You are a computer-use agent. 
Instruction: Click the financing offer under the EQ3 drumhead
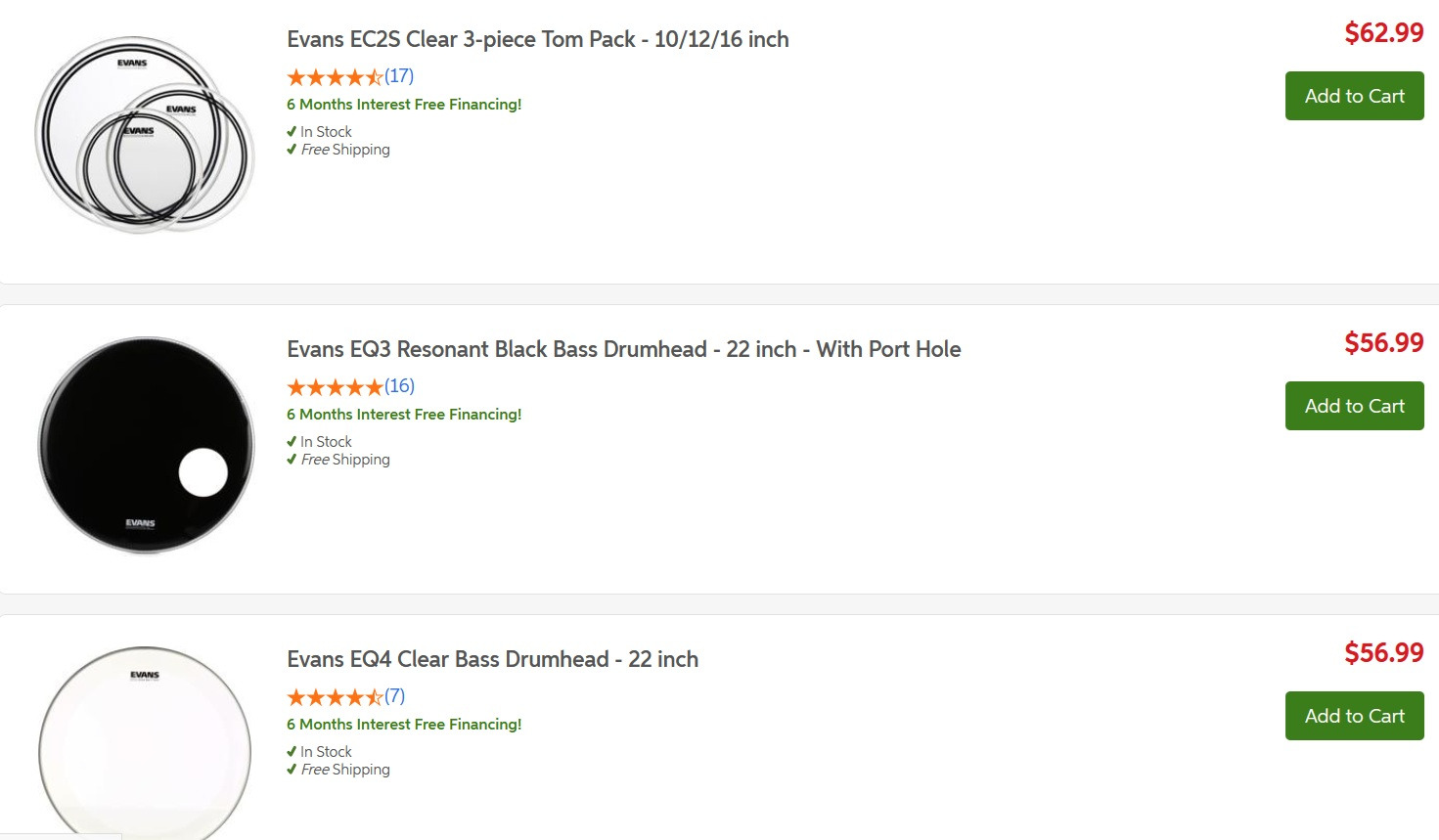404,415
